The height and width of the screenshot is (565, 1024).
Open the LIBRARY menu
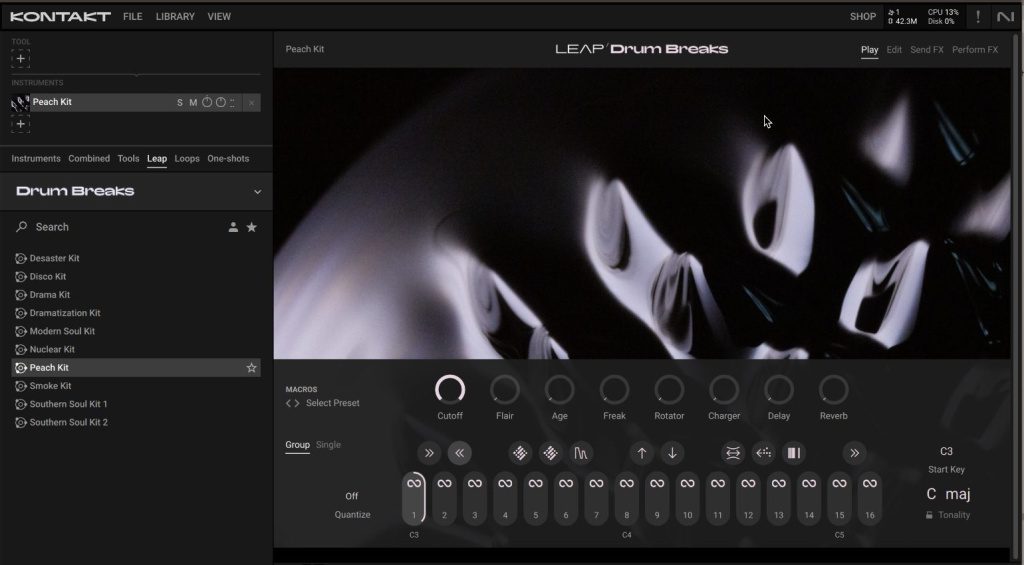tap(175, 17)
